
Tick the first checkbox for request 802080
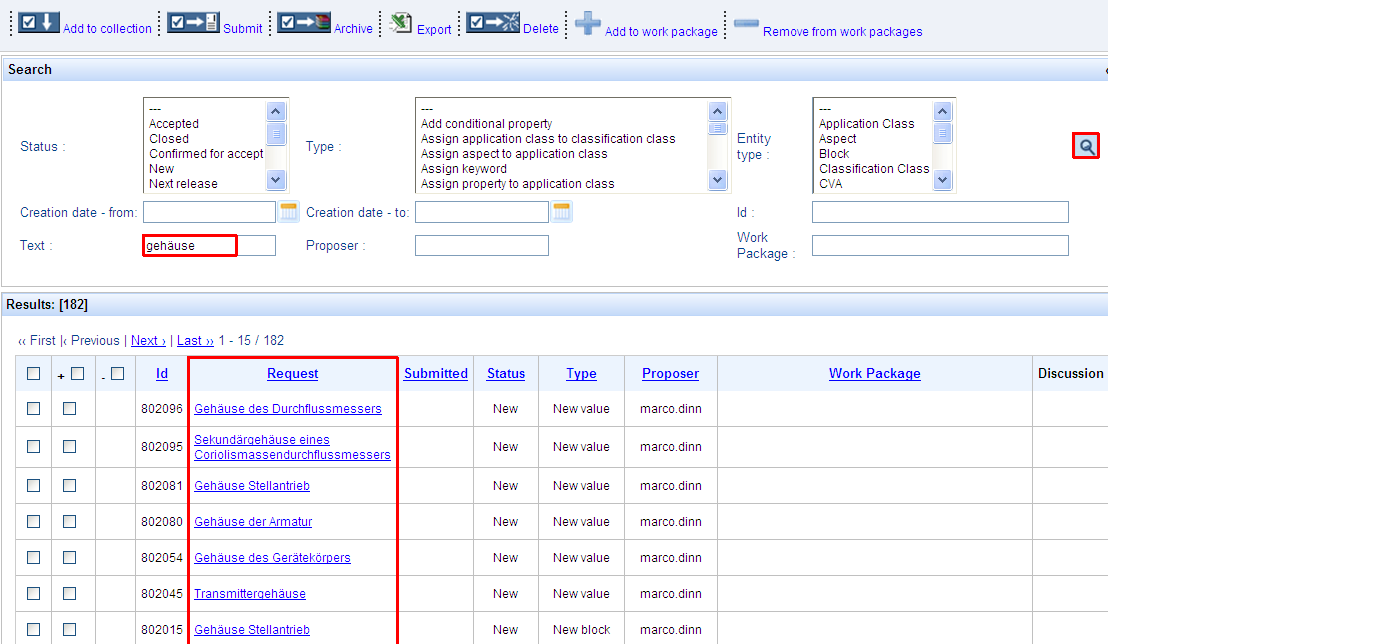[x=34, y=521]
